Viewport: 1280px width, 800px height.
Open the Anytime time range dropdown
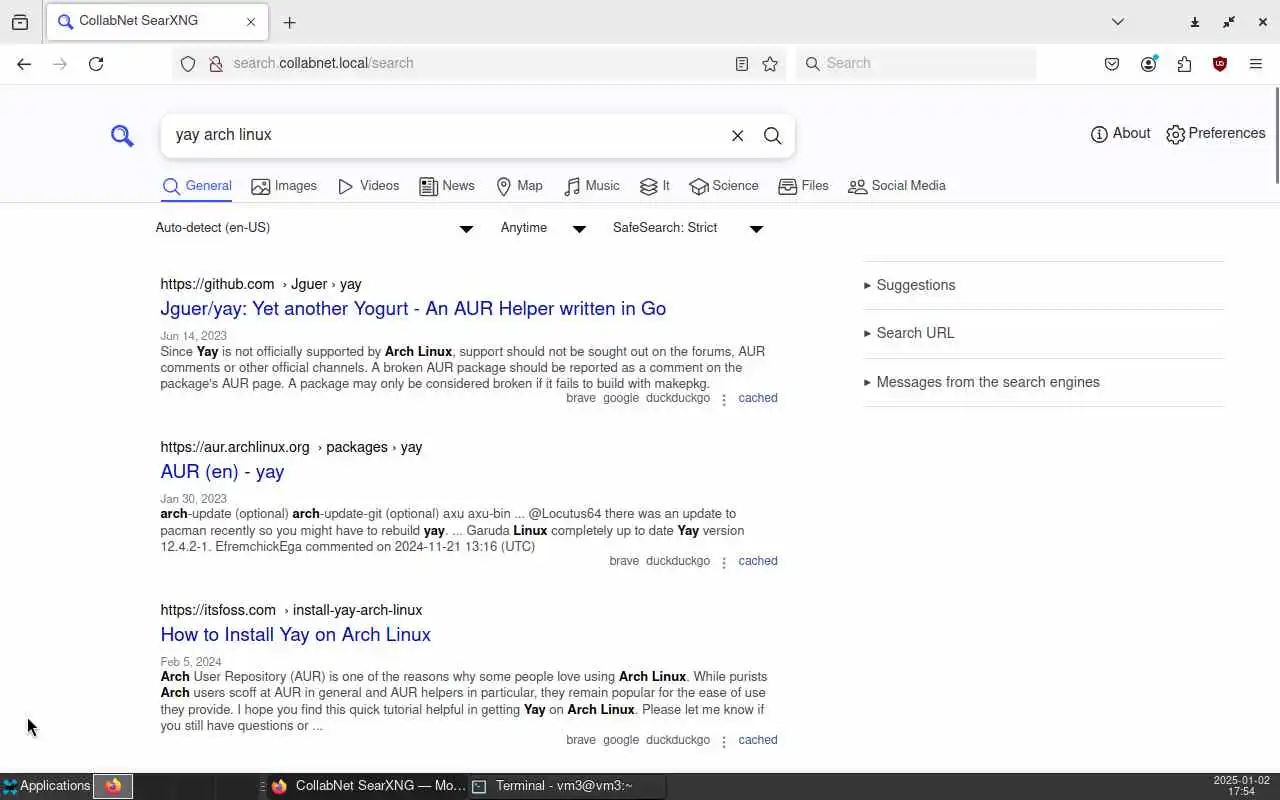(x=543, y=228)
